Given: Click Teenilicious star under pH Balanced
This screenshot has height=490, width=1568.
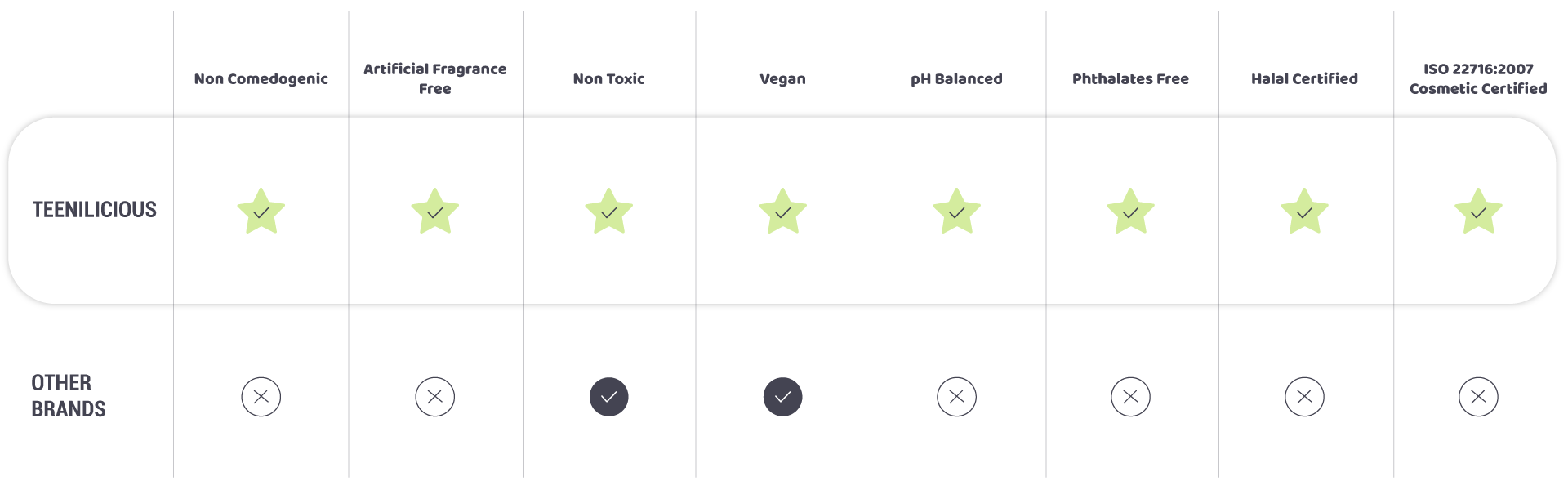Looking at the screenshot, I should pos(957,212).
